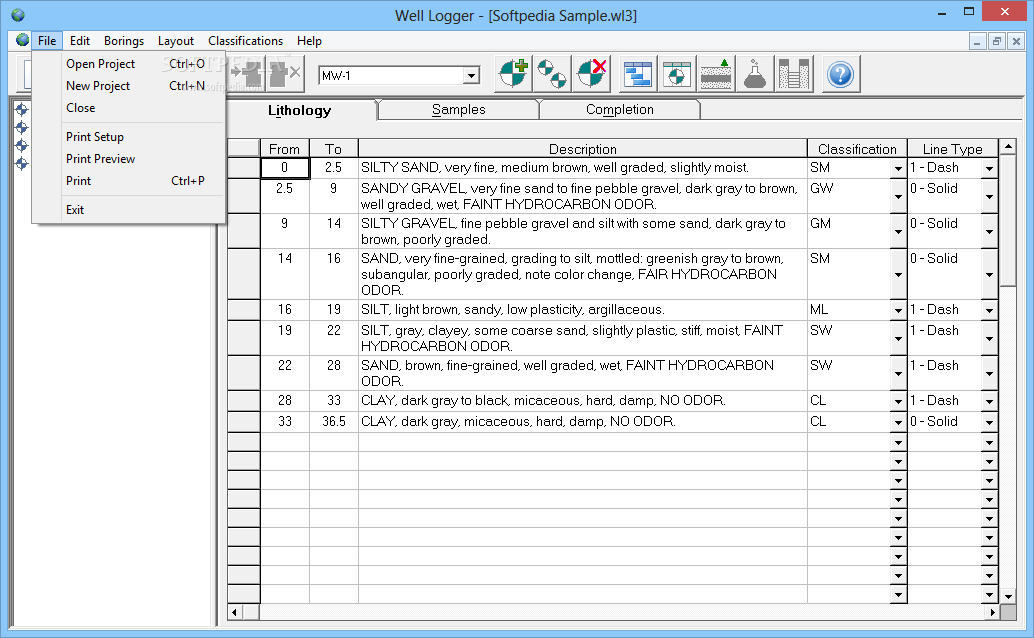Click the description starting 'CLAY, dark gray to black'

click(583, 400)
